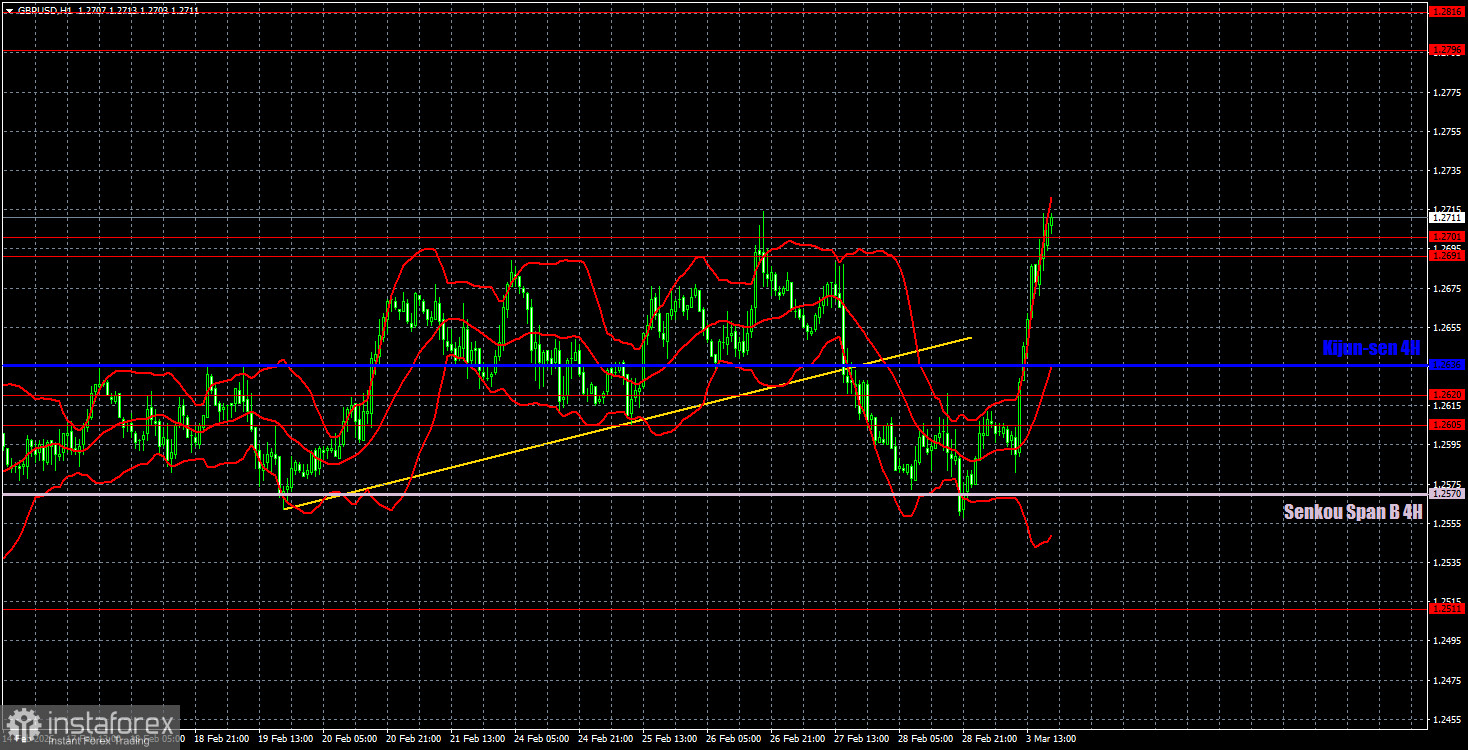Click the 1.2495 price axis label
The height and width of the screenshot is (750, 1468).
coord(1447,640)
